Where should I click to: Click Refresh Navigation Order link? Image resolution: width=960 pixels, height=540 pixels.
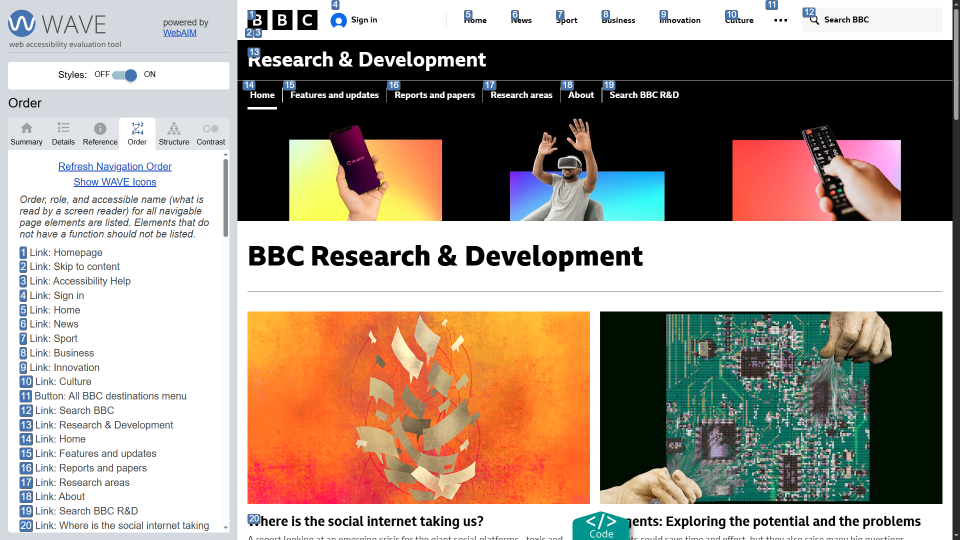click(x=114, y=167)
